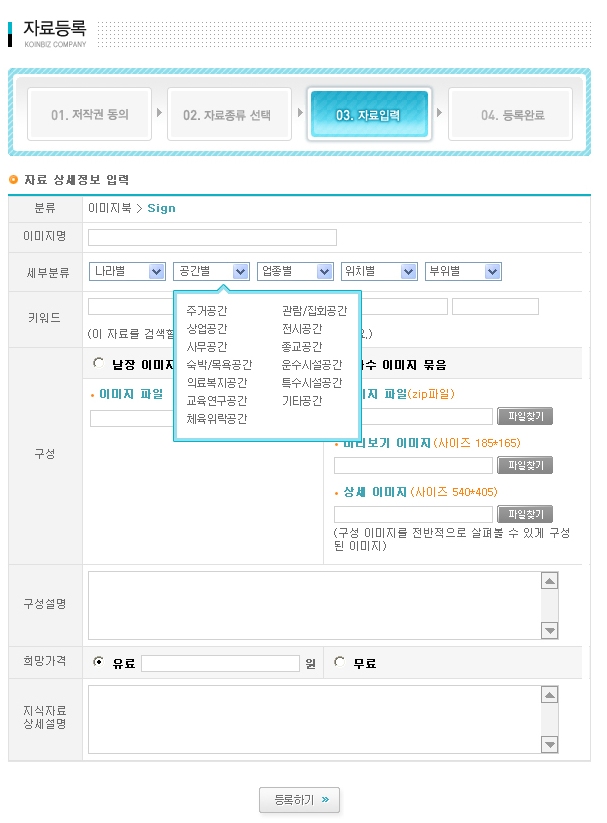Choose 사무공간 from the list

coord(207,346)
